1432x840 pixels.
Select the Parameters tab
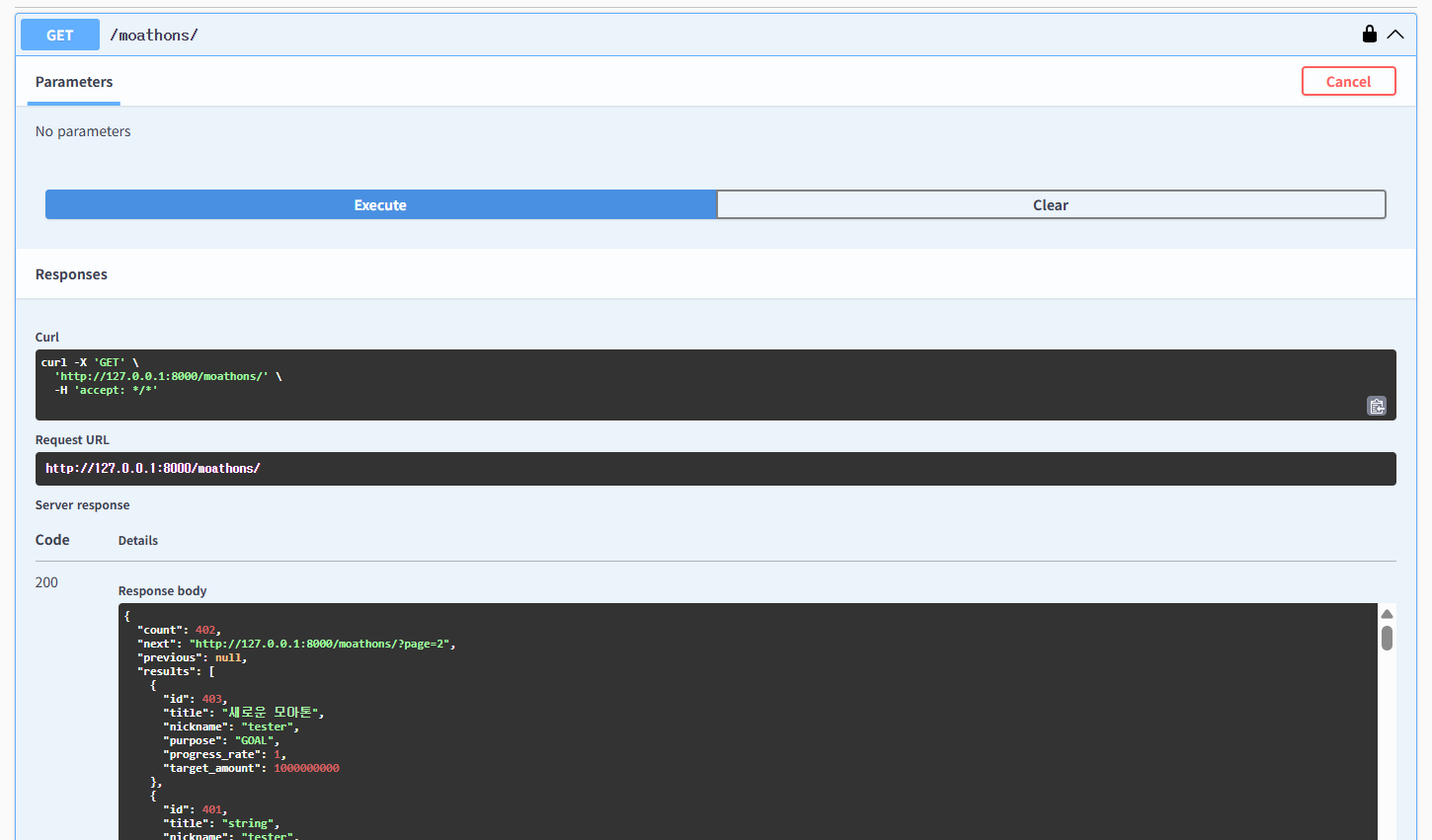74,82
